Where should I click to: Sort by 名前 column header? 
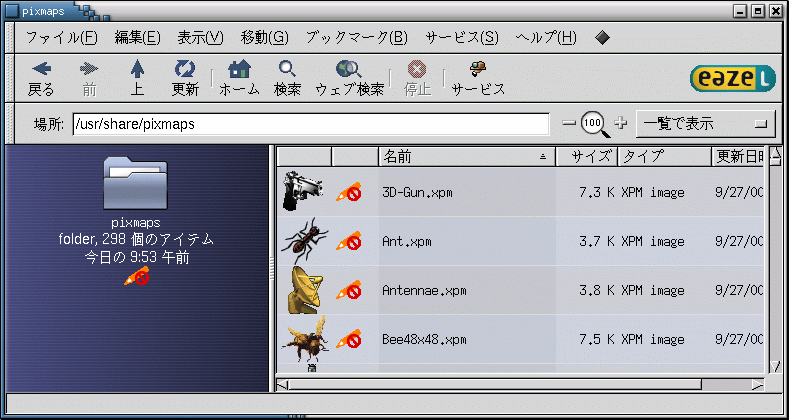466,157
